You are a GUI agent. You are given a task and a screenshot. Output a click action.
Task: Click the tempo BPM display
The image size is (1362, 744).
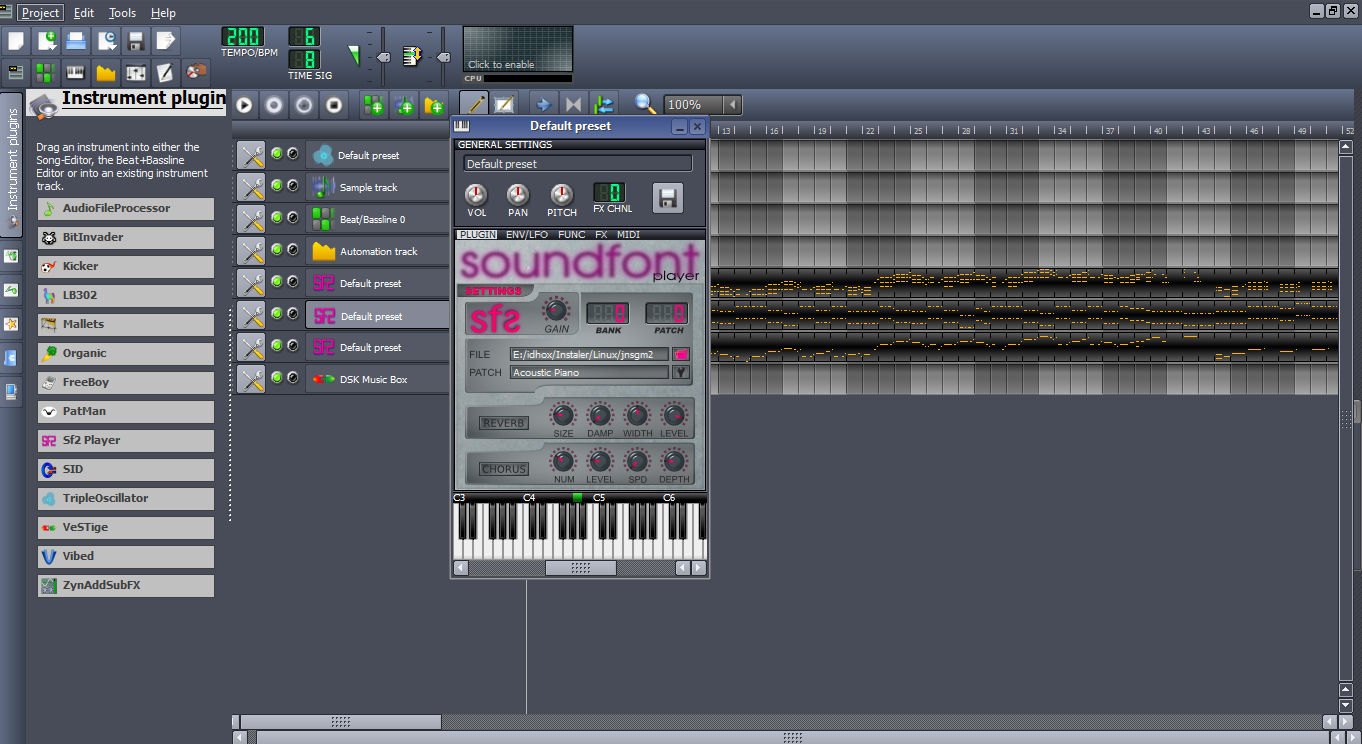click(x=243, y=38)
